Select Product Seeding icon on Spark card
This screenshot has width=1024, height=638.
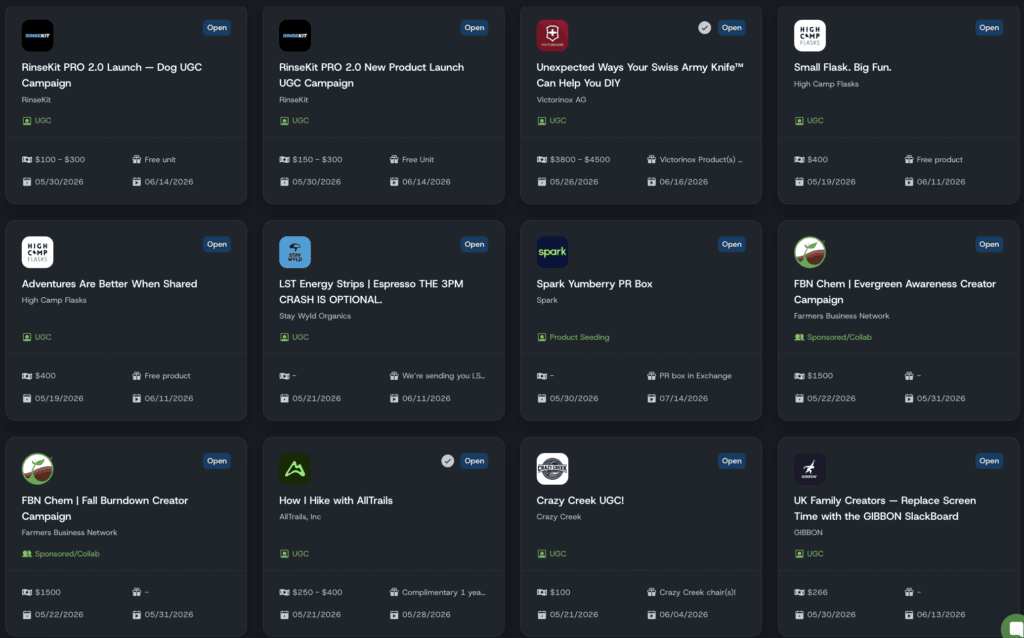(x=541, y=337)
